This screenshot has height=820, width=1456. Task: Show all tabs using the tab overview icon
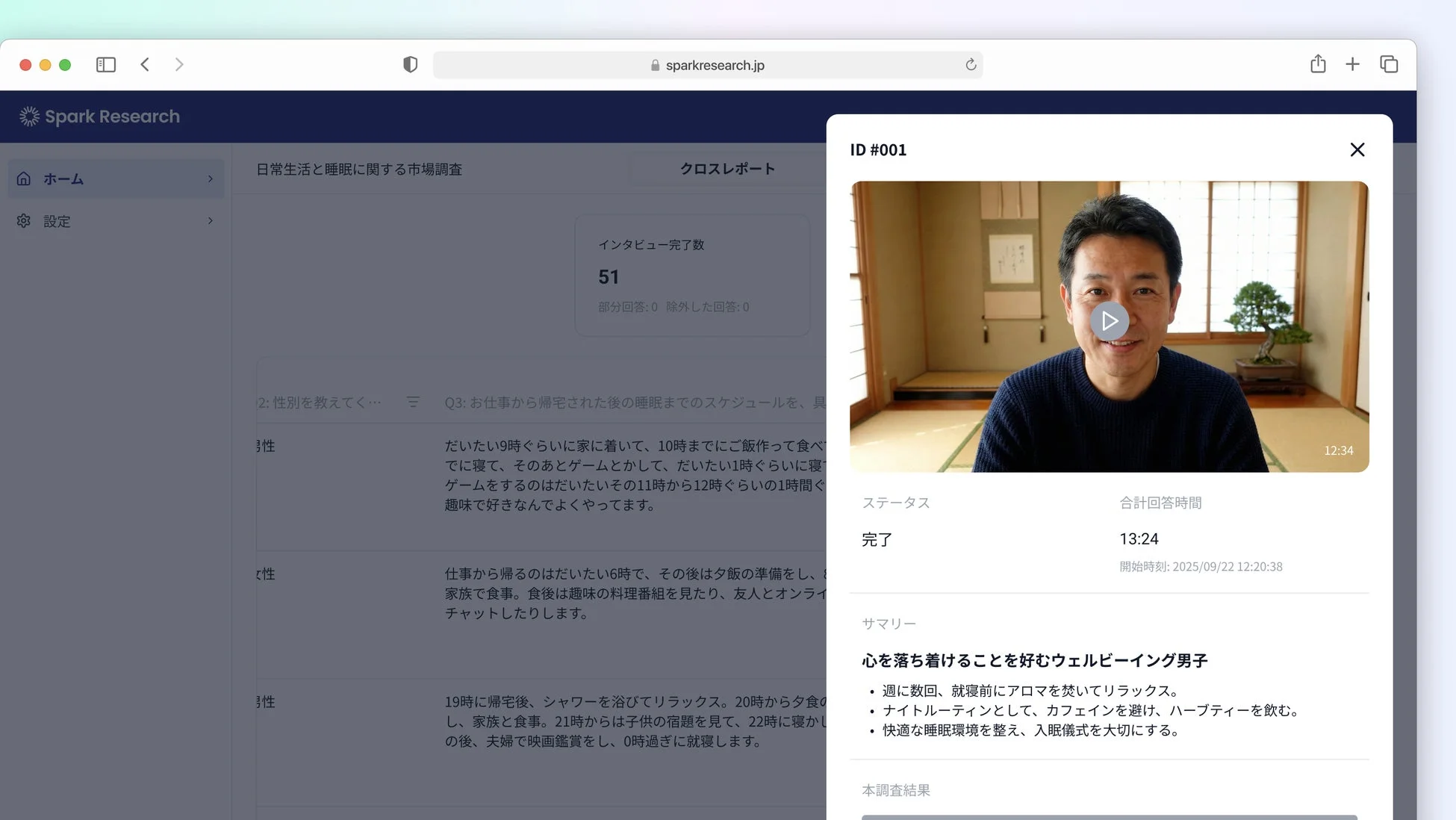click(x=1389, y=64)
